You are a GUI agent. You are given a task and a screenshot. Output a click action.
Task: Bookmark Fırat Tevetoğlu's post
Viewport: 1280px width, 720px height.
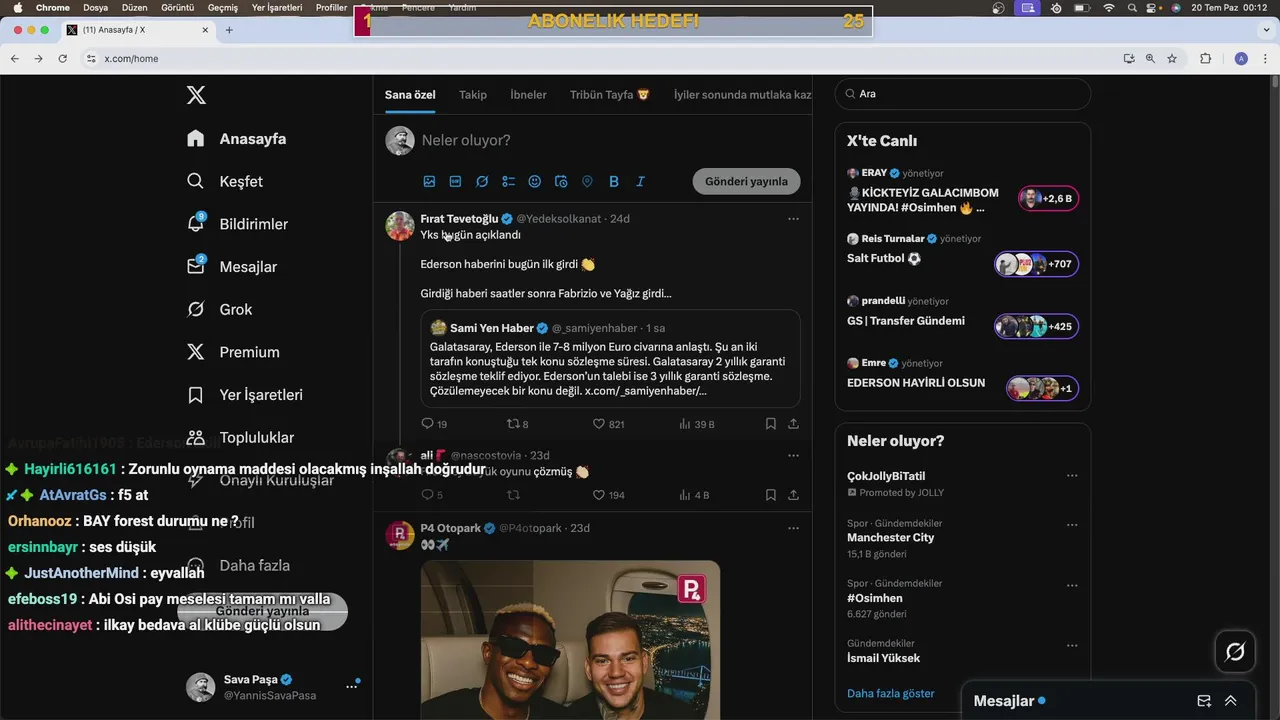(x=771, y=424)
